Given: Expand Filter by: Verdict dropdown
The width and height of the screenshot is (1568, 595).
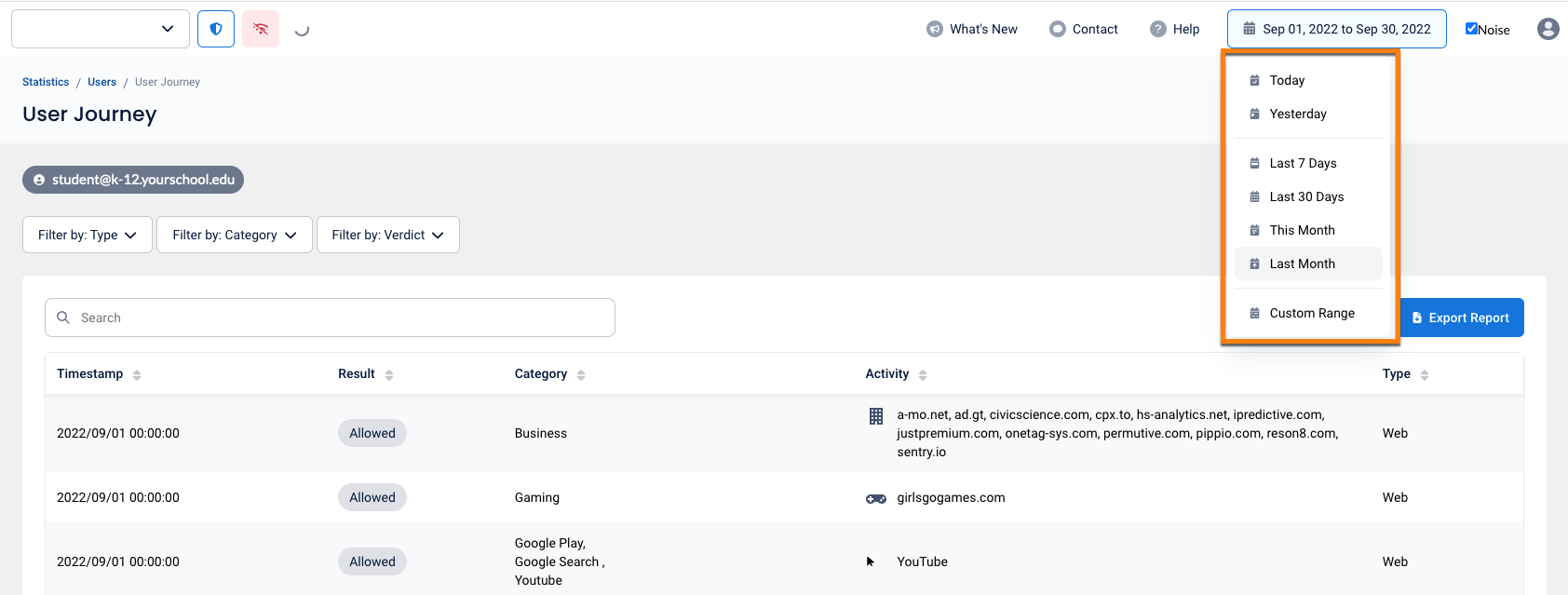Looking at the screenshot, I should pos(388,235).
